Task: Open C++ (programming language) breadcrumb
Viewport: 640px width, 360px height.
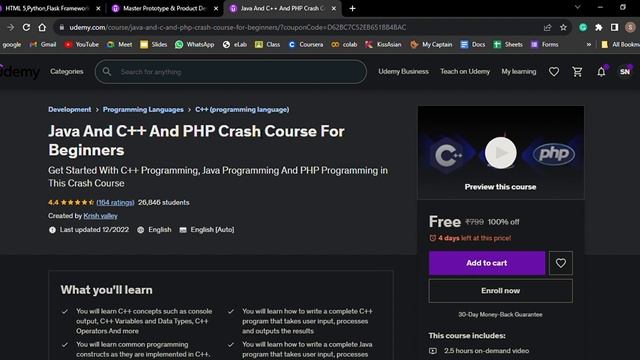Action: (242, 109)
